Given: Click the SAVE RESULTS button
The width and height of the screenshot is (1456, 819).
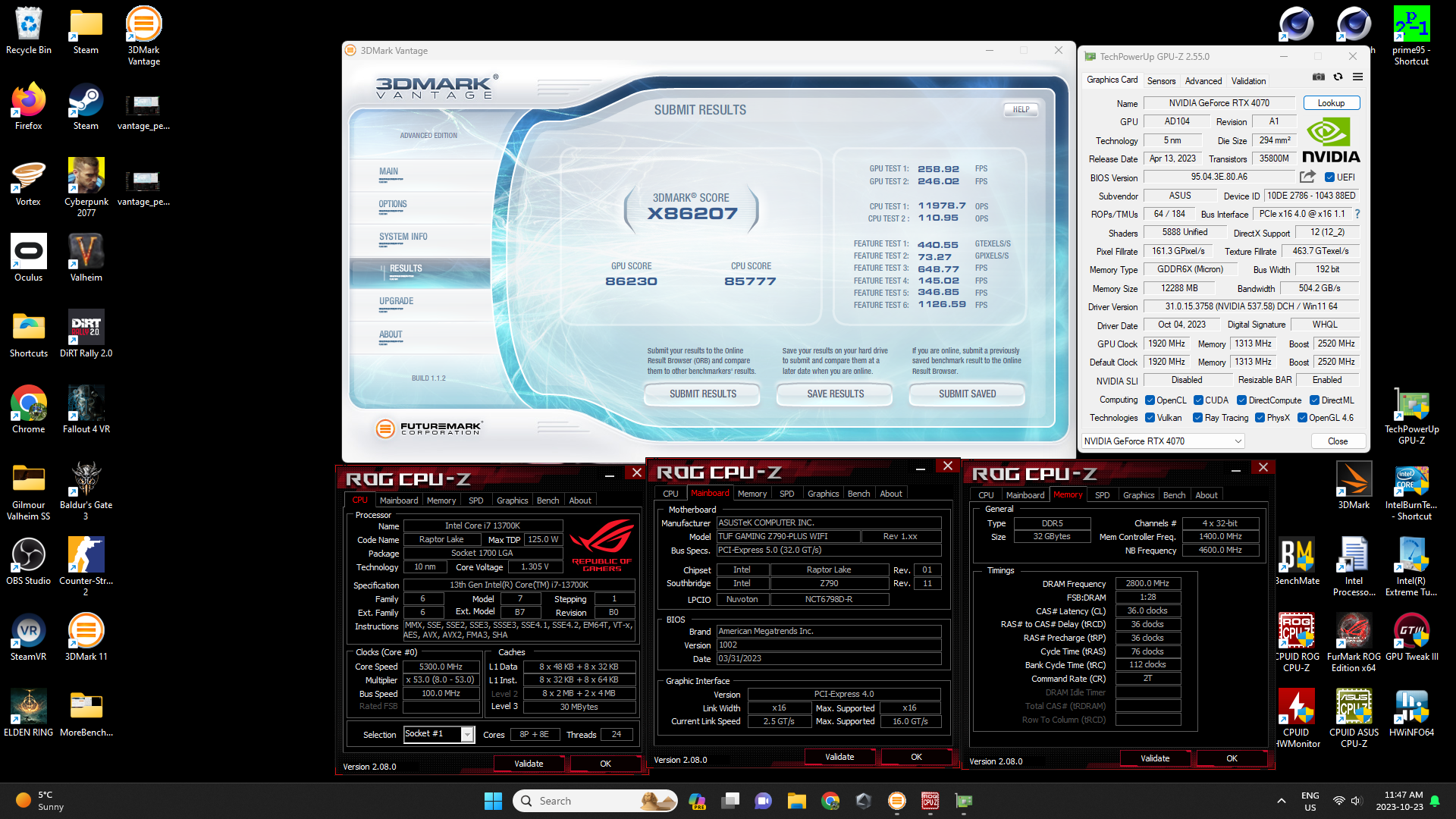Looking at the screenshot, I should 835,394.
